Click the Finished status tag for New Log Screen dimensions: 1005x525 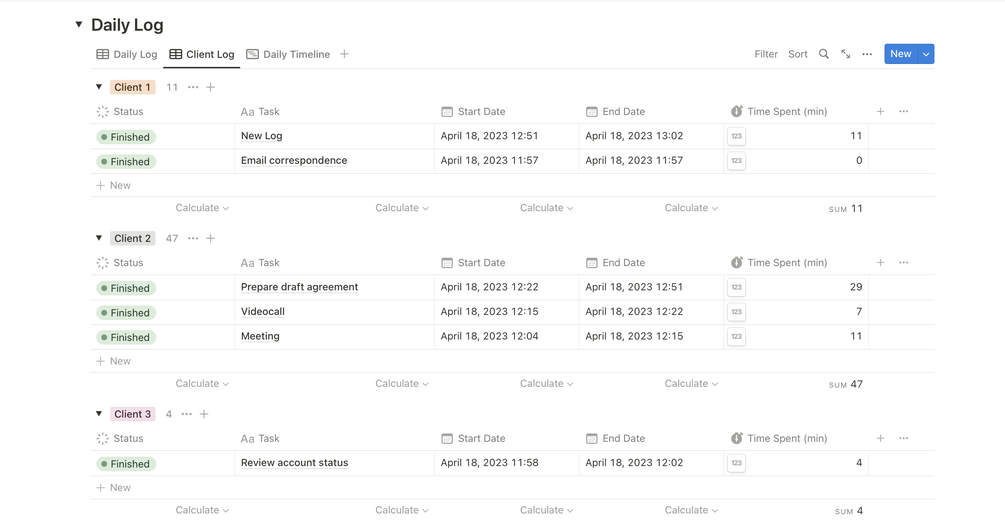point(126,137)
